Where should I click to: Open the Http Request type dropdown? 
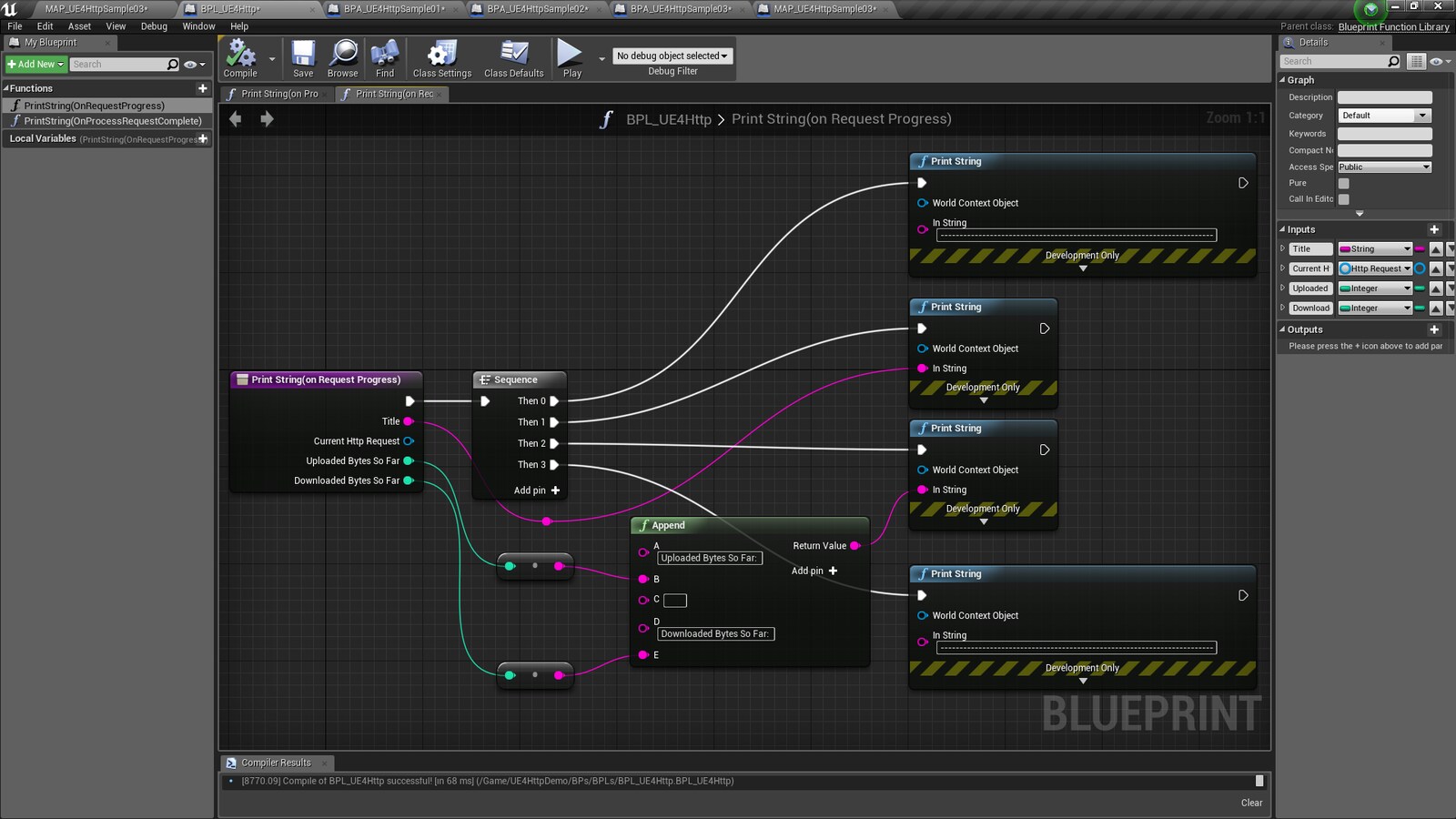[1374, 268]
